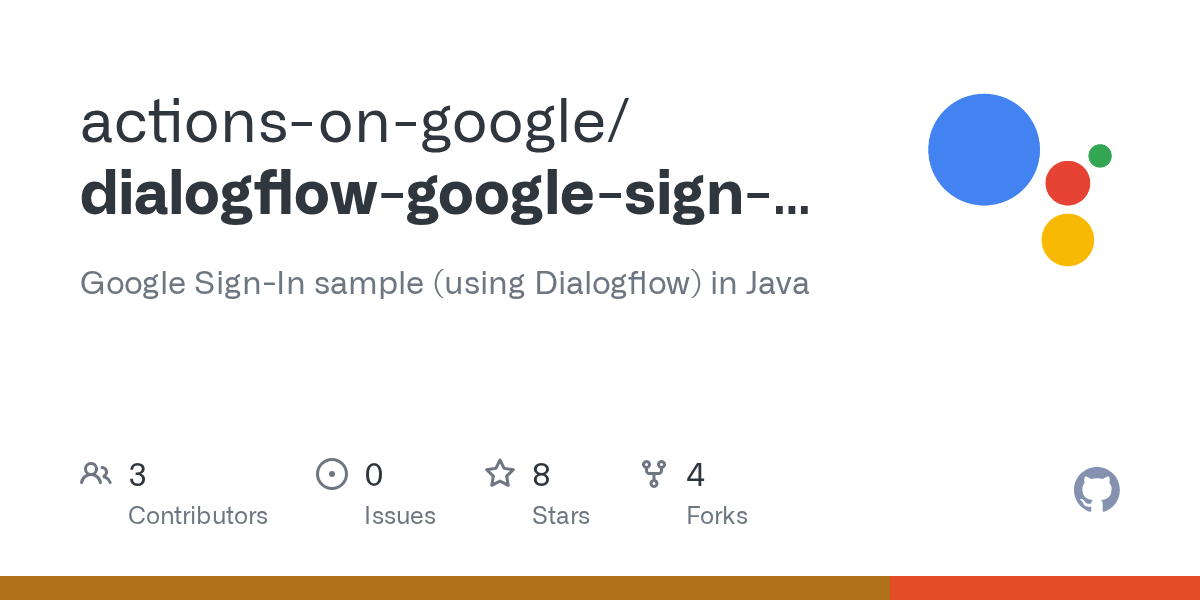Viewport: 1200px width, 600px height.
Task: Click the orange-red segment of the language bar
Action: (1044, 588)
